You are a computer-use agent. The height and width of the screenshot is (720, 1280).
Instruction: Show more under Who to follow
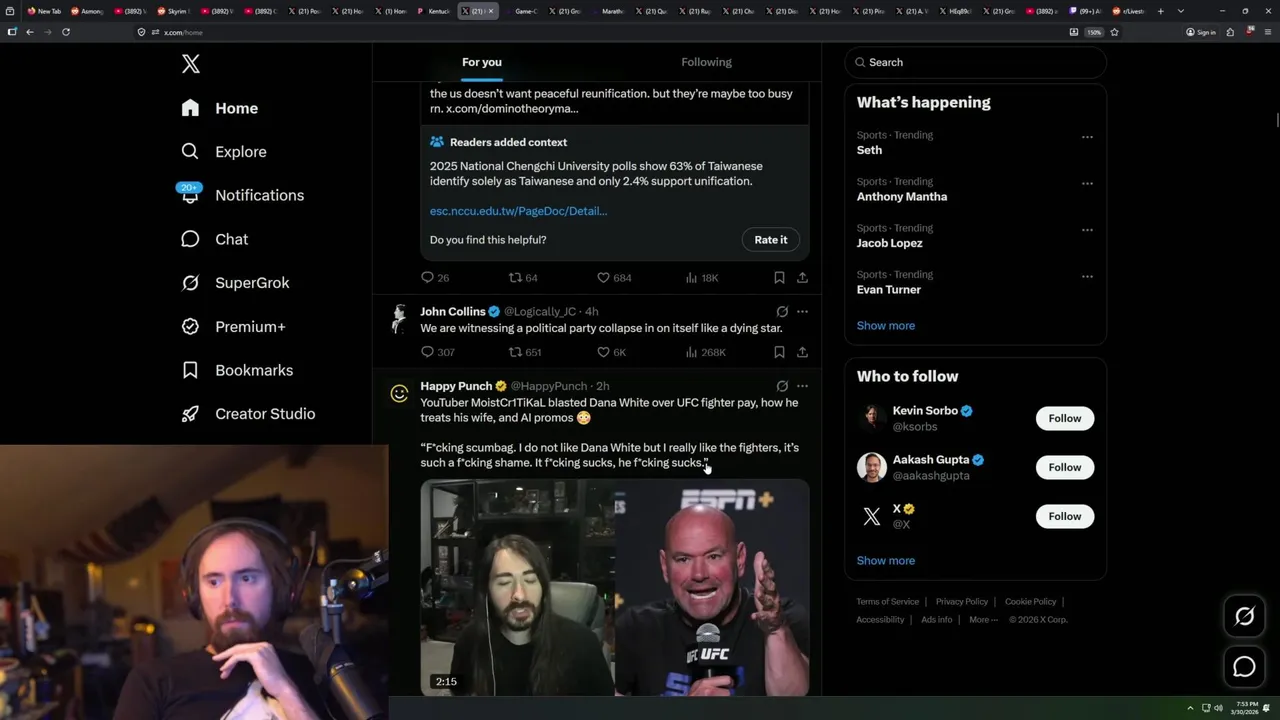tap(886, 561)
